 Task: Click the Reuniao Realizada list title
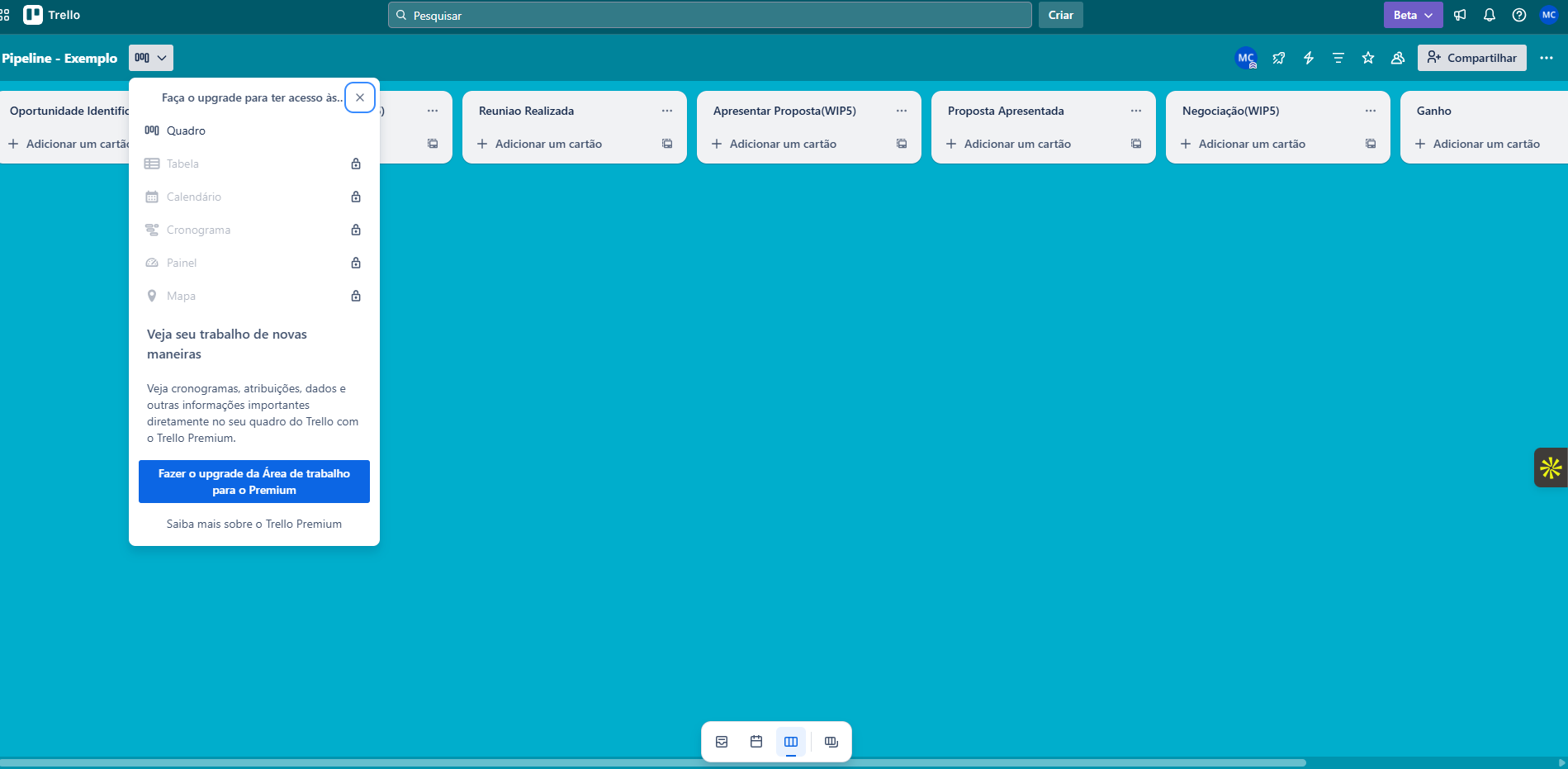coord(527,111)
